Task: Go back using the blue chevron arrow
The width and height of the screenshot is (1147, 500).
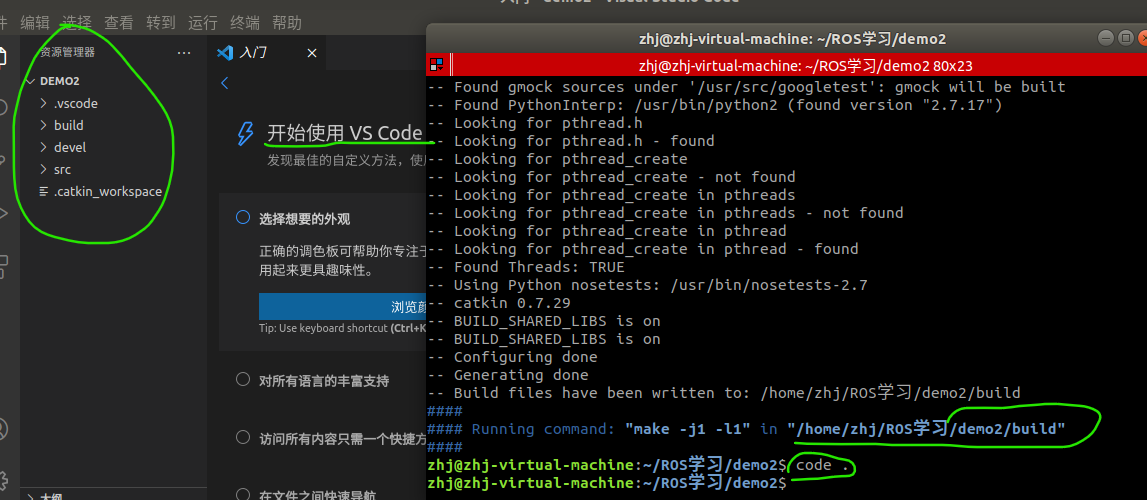Action: click(225, 83)
